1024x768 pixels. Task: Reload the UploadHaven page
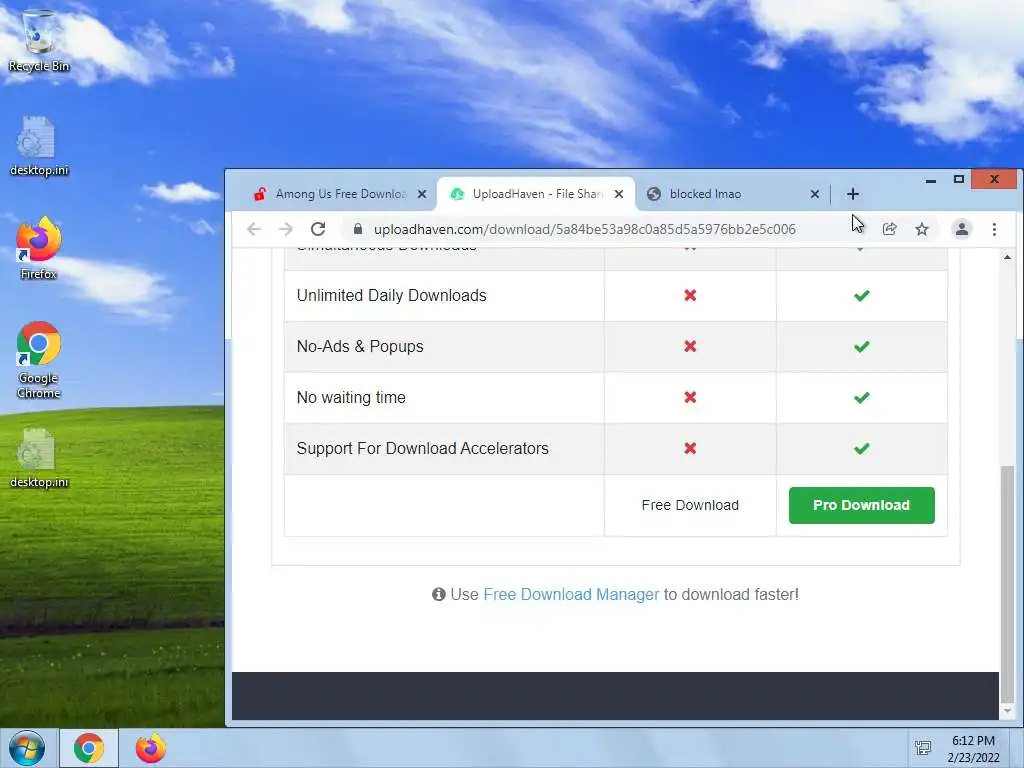(318, 229)
